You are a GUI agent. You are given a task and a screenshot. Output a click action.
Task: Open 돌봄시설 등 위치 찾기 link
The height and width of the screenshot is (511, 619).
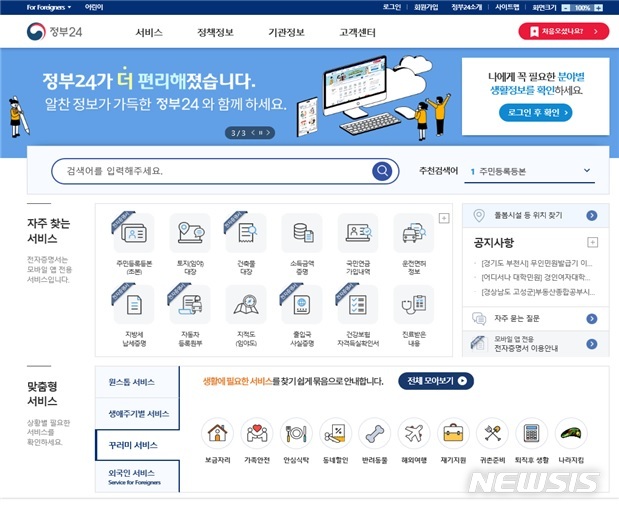pos(535,215)
